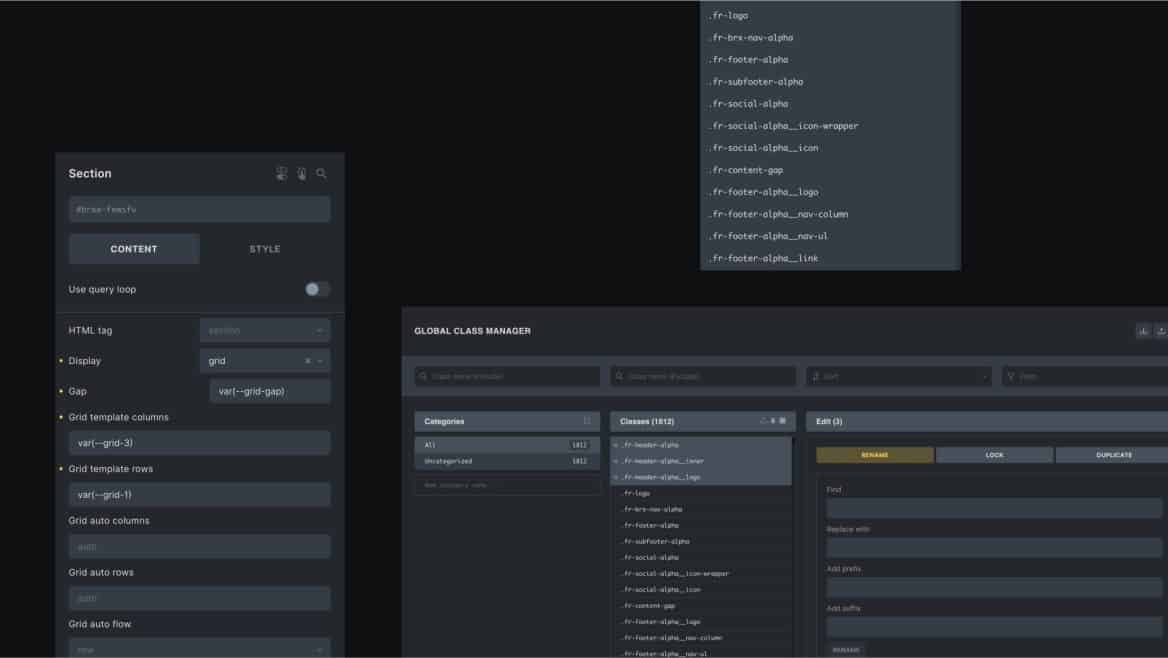Switch to the CONTENT tab
This screenshot has height=658, width=1168.
134,249
